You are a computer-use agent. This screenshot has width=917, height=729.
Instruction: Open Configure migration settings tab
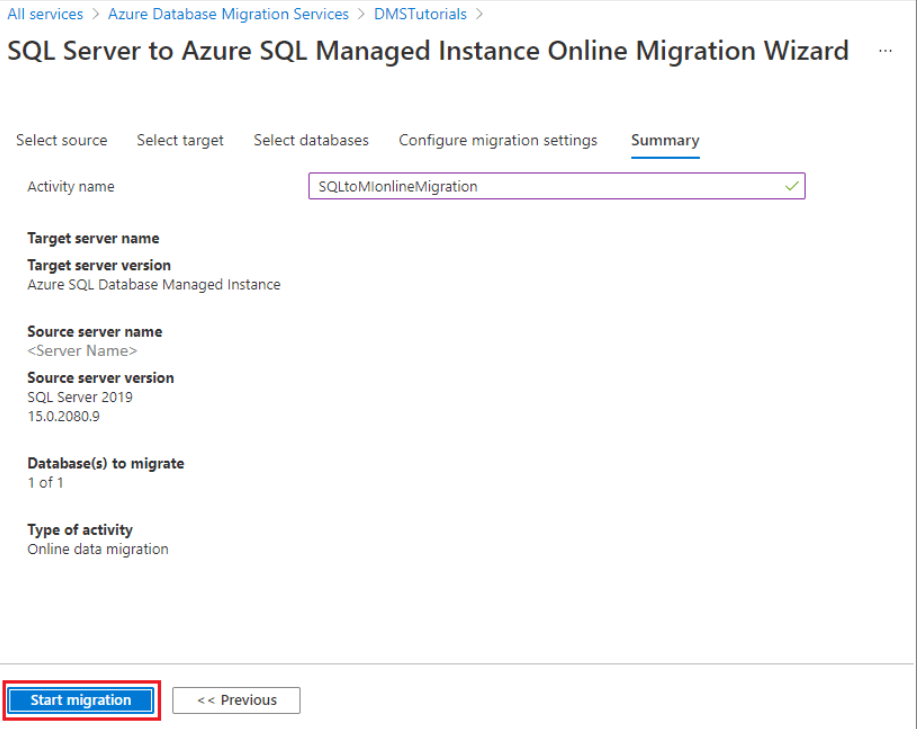(498, 140)
